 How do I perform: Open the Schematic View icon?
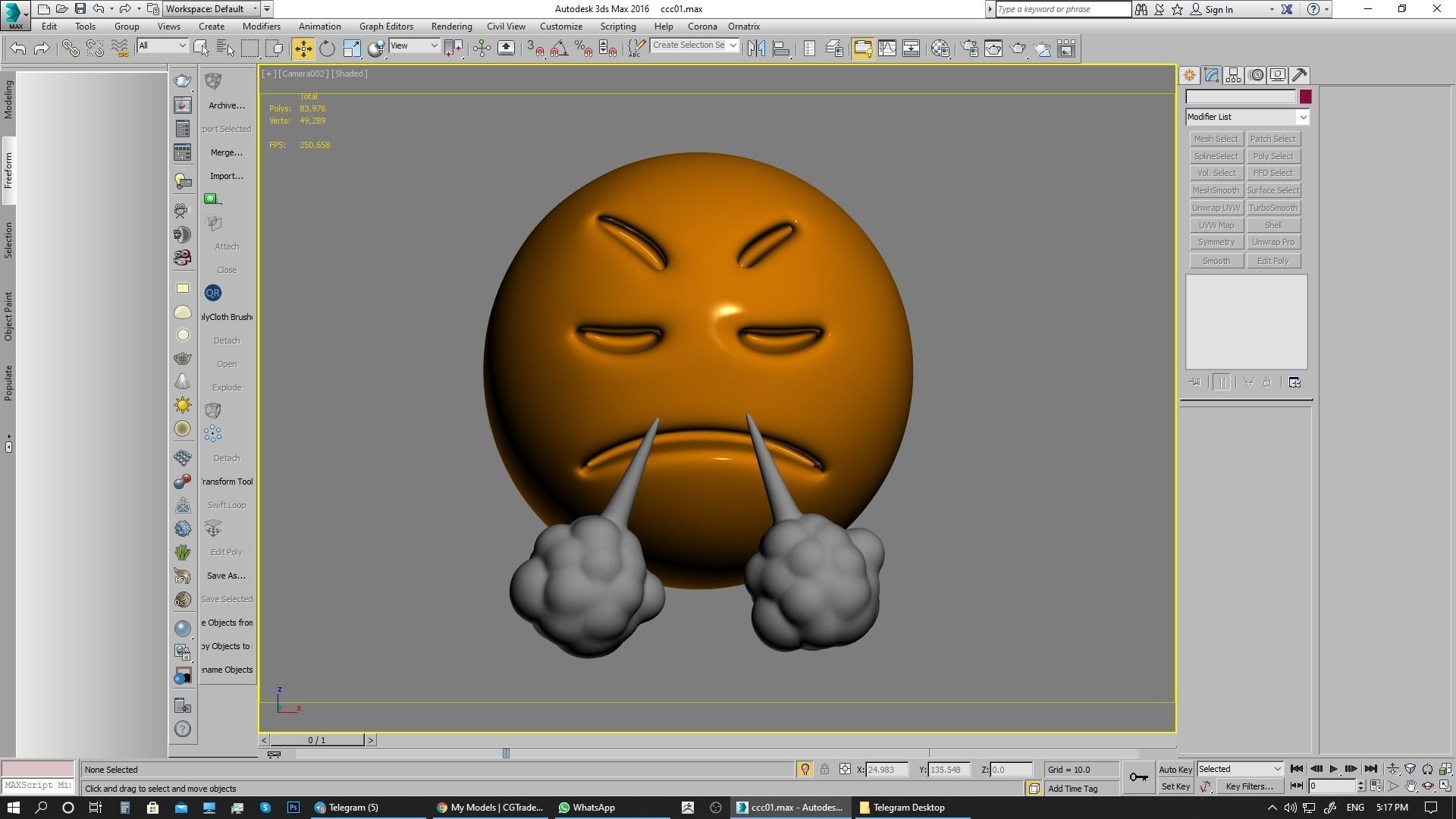point(912,49)
